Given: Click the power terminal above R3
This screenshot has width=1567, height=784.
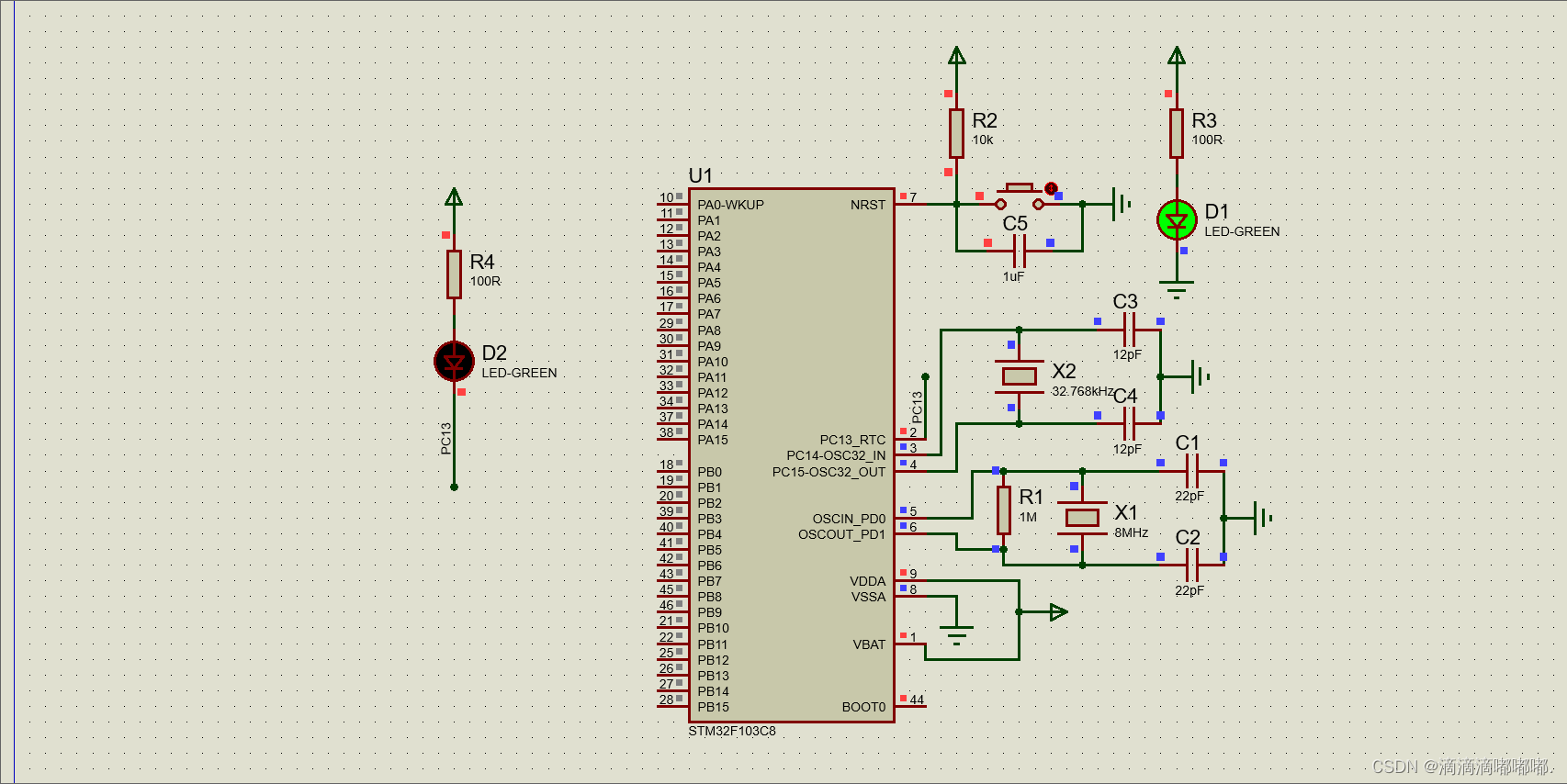Looking at the screenshot, I should pyautogui.click(x=1177, y=56).
